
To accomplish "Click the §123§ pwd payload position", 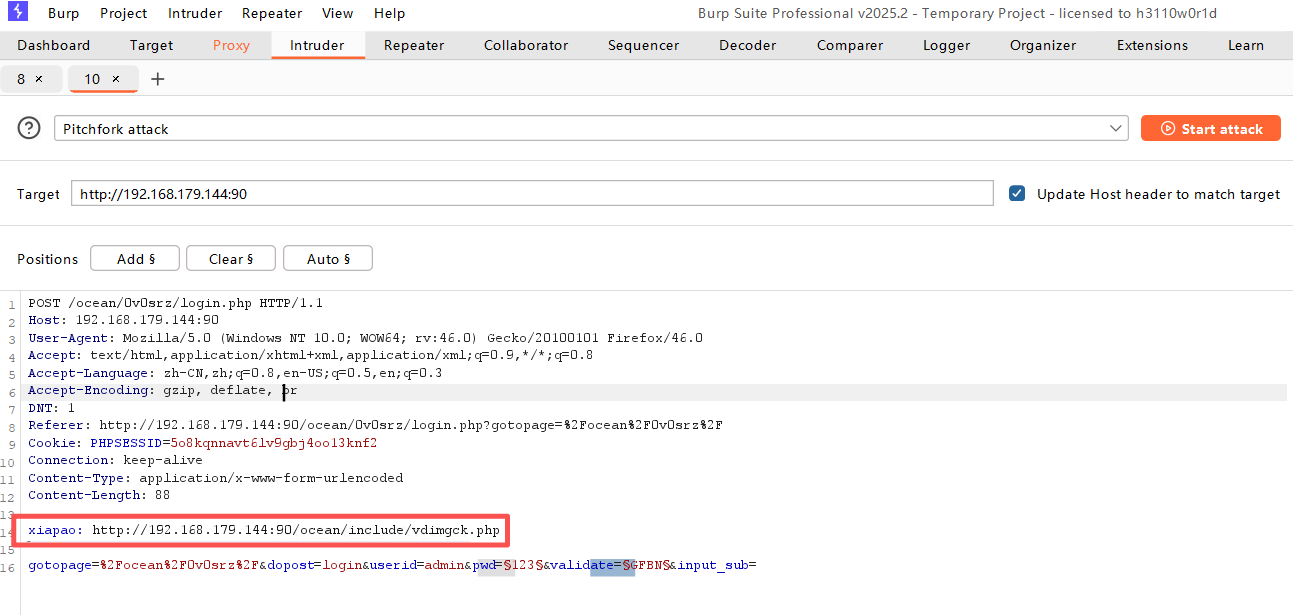I will 521,565.
